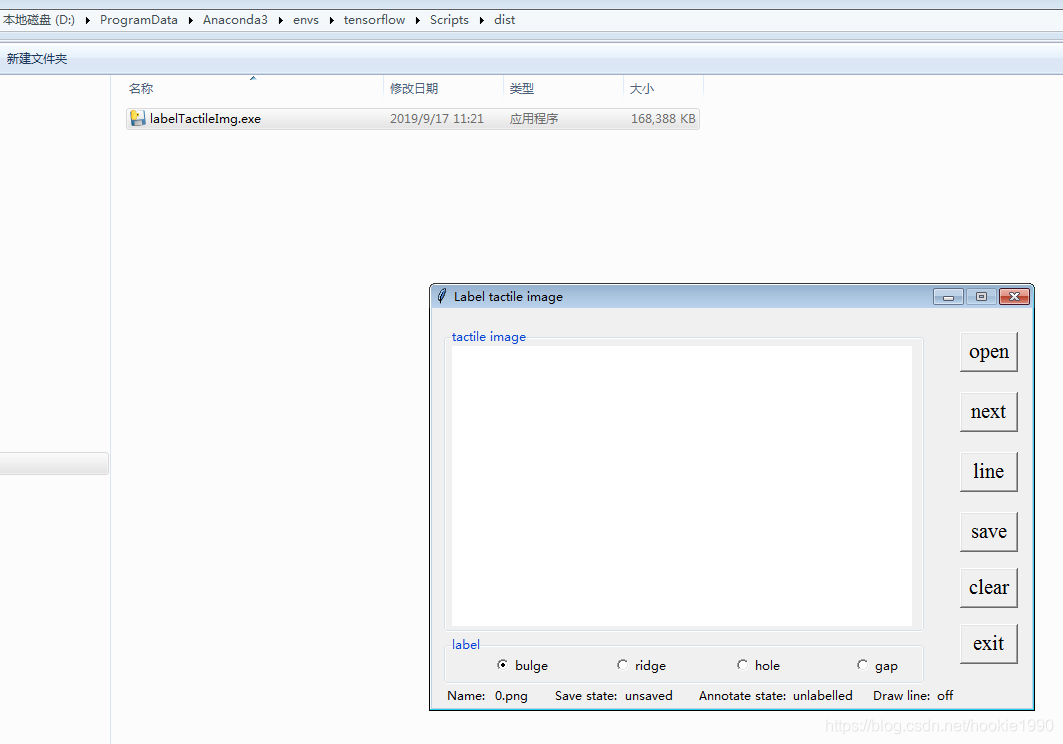Go to Anaconda3 folder in address bar
This screenshot has width=1063, height=744.
(235, 20)
